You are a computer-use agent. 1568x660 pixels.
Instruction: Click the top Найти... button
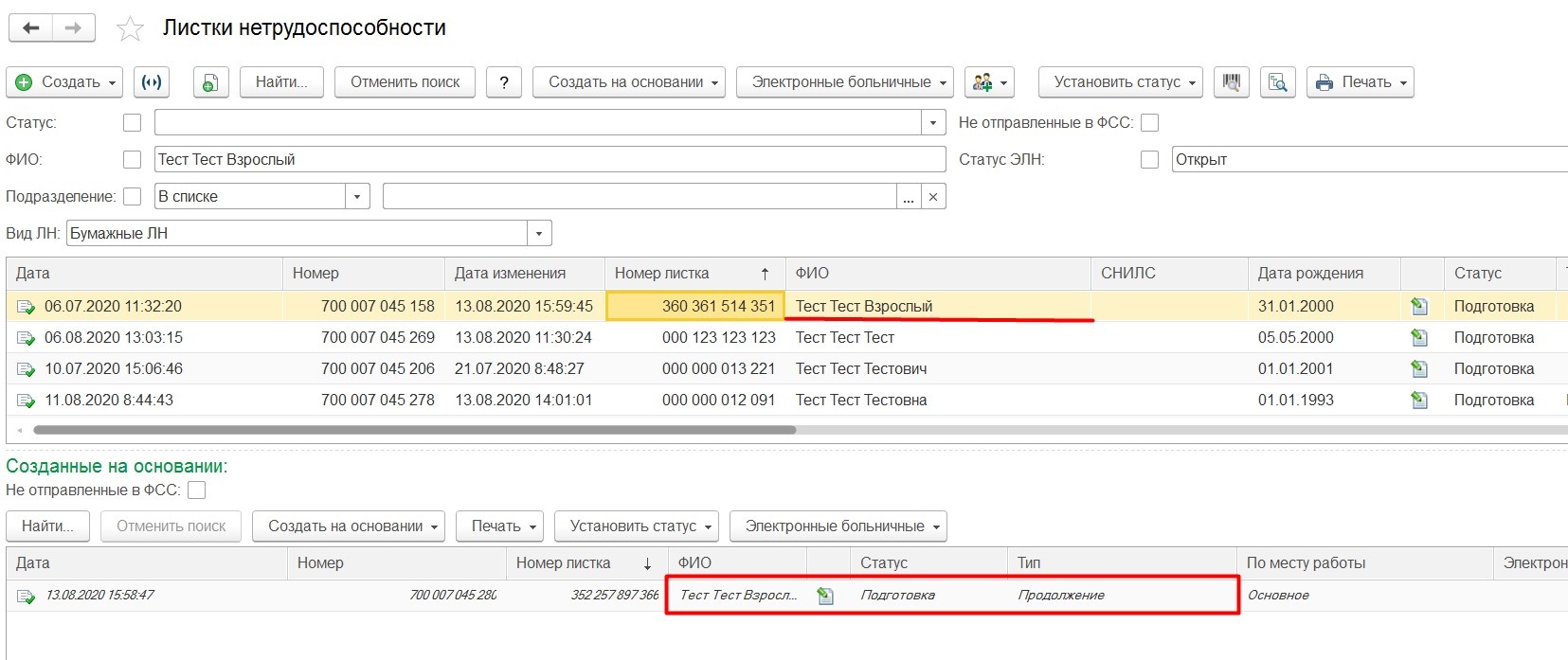pyautogui.click(x=281, y=82)
